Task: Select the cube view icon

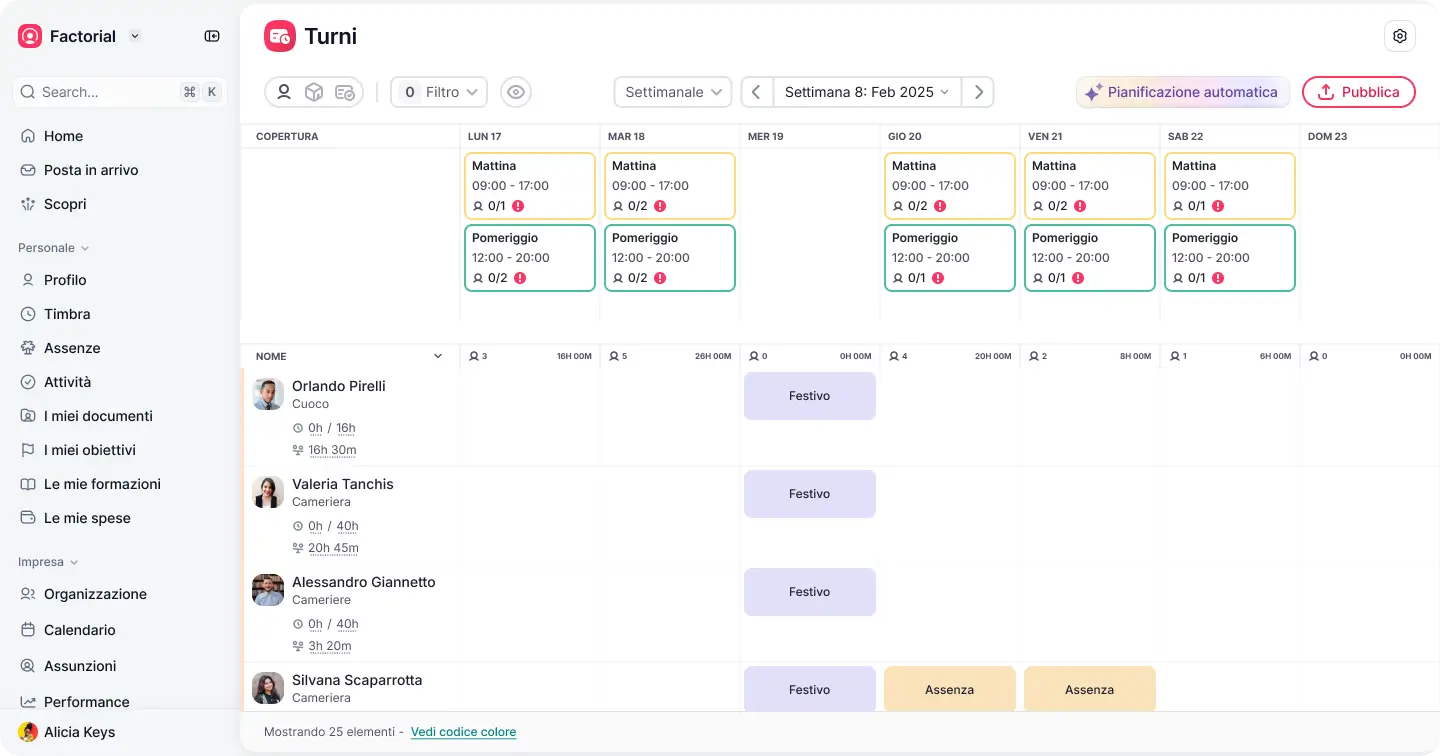Action: [x=314, y=92]
